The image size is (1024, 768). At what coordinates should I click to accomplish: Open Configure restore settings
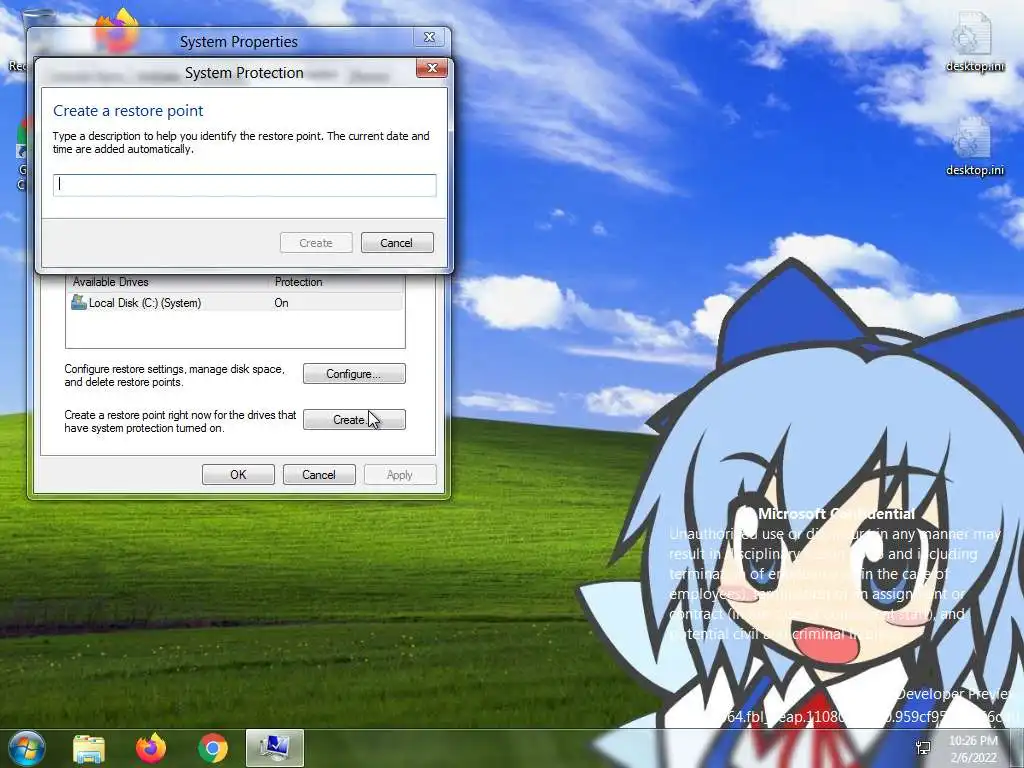click(354, 374)
